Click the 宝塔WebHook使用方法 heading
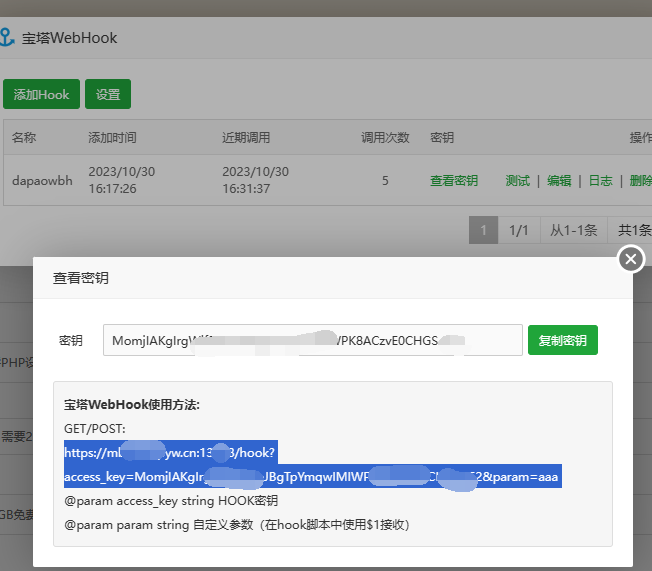This screenshot has height=571, width=652. point(132,405)
